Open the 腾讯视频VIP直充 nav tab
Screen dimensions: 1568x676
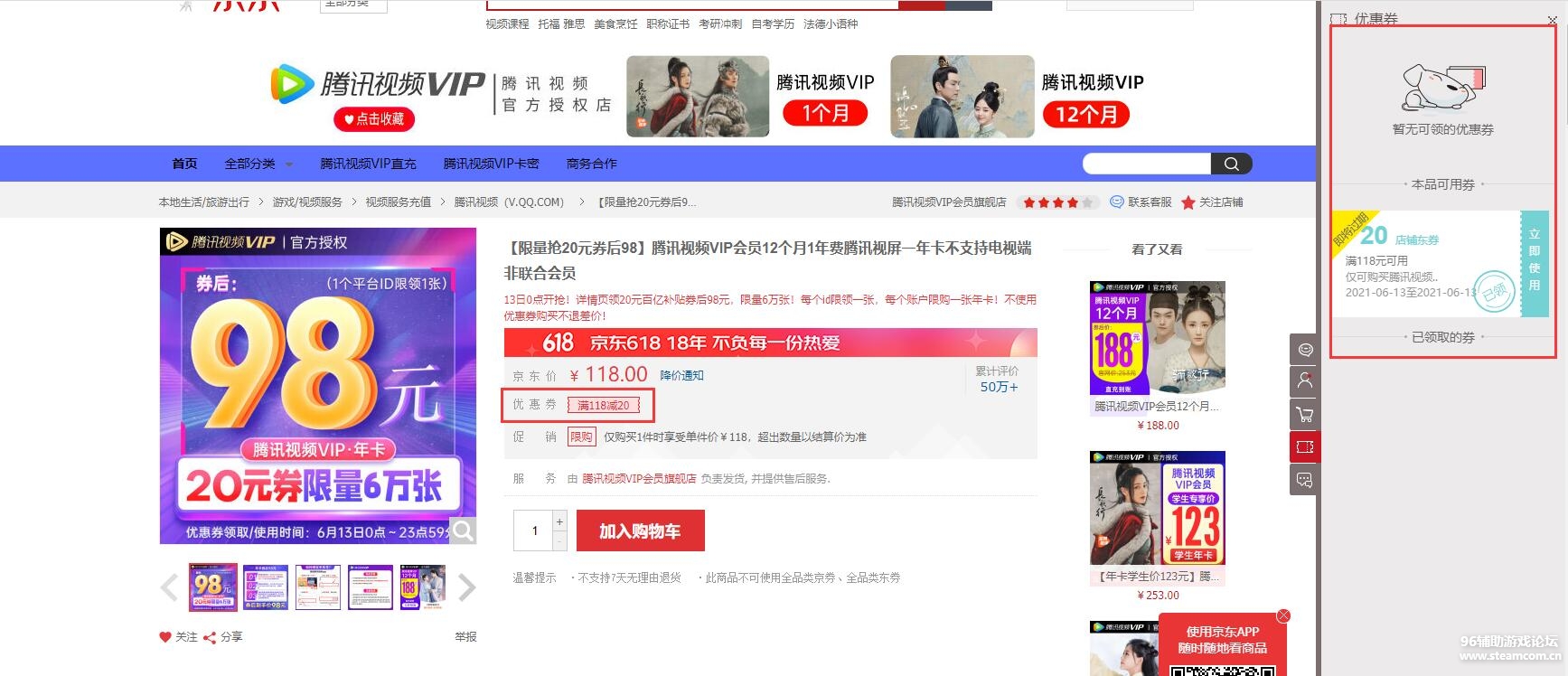point(368,164)
